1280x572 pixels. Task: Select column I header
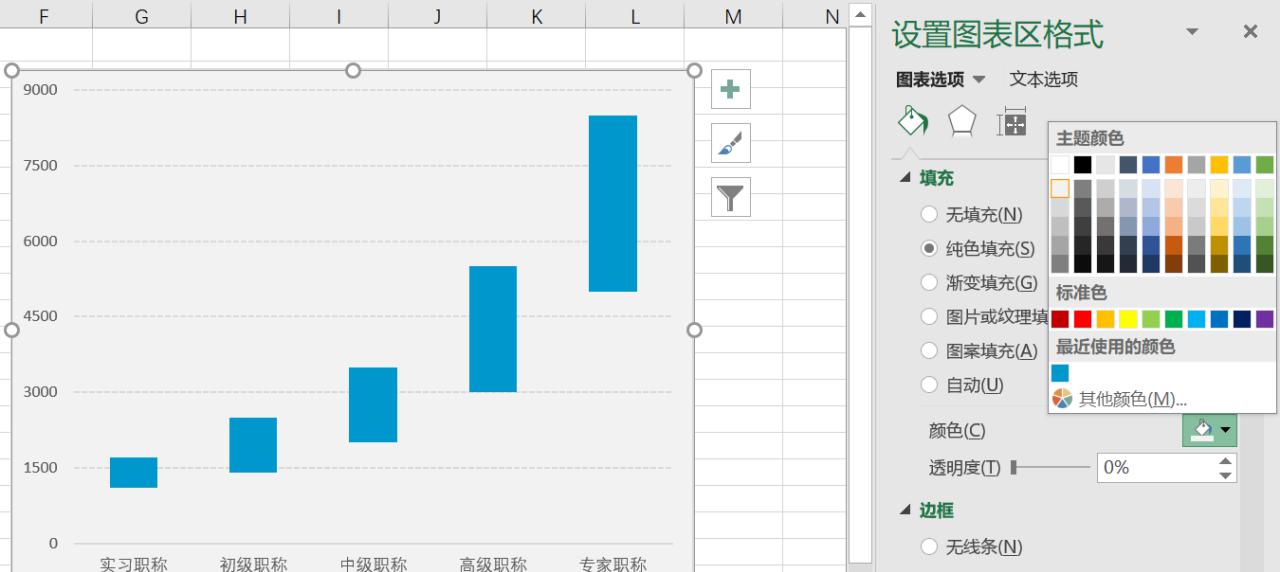tap(339, 14)
